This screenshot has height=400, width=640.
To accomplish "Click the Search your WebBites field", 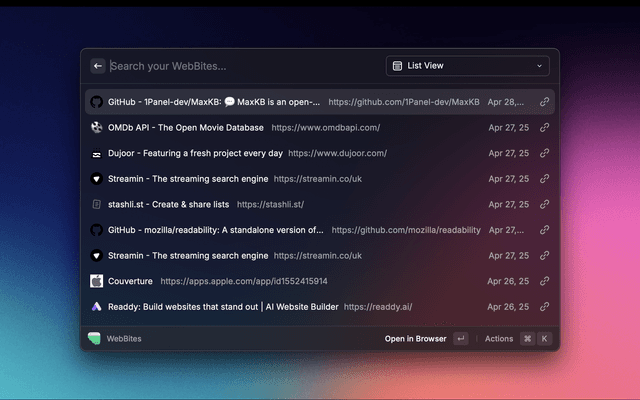I will coord(240,66).
